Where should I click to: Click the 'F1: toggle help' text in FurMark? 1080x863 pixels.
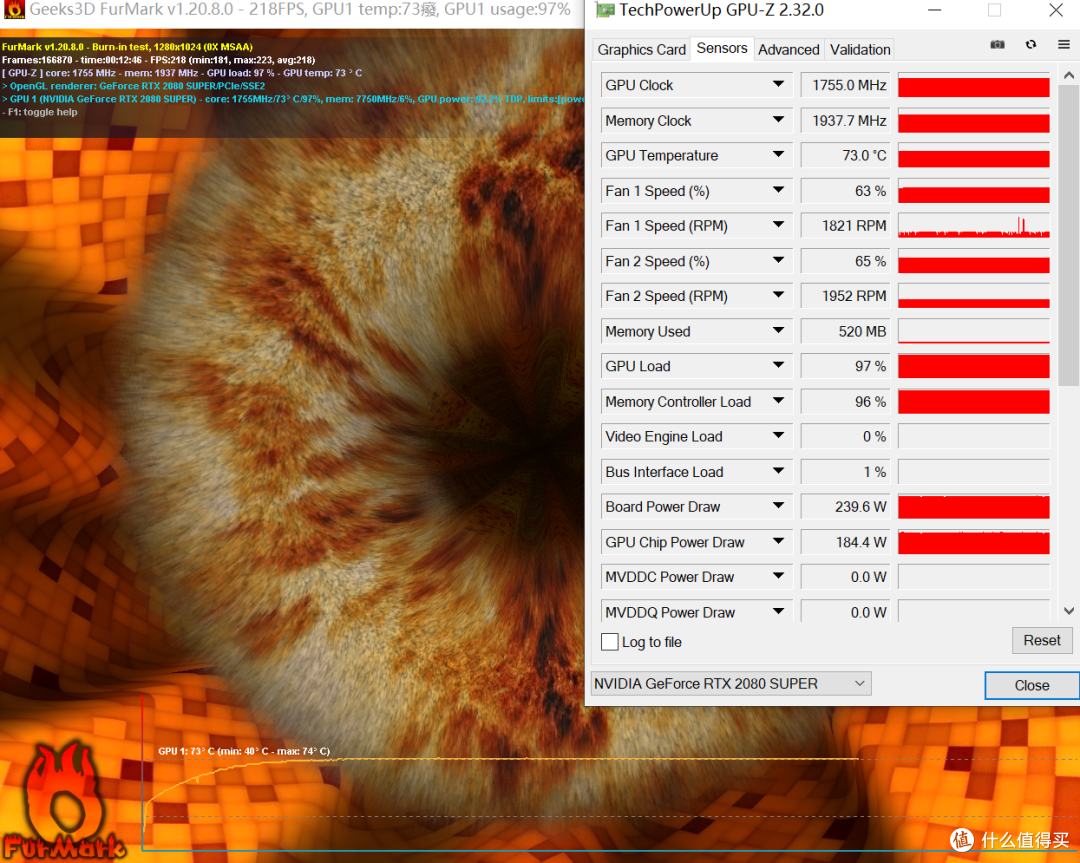pos(40,112)
